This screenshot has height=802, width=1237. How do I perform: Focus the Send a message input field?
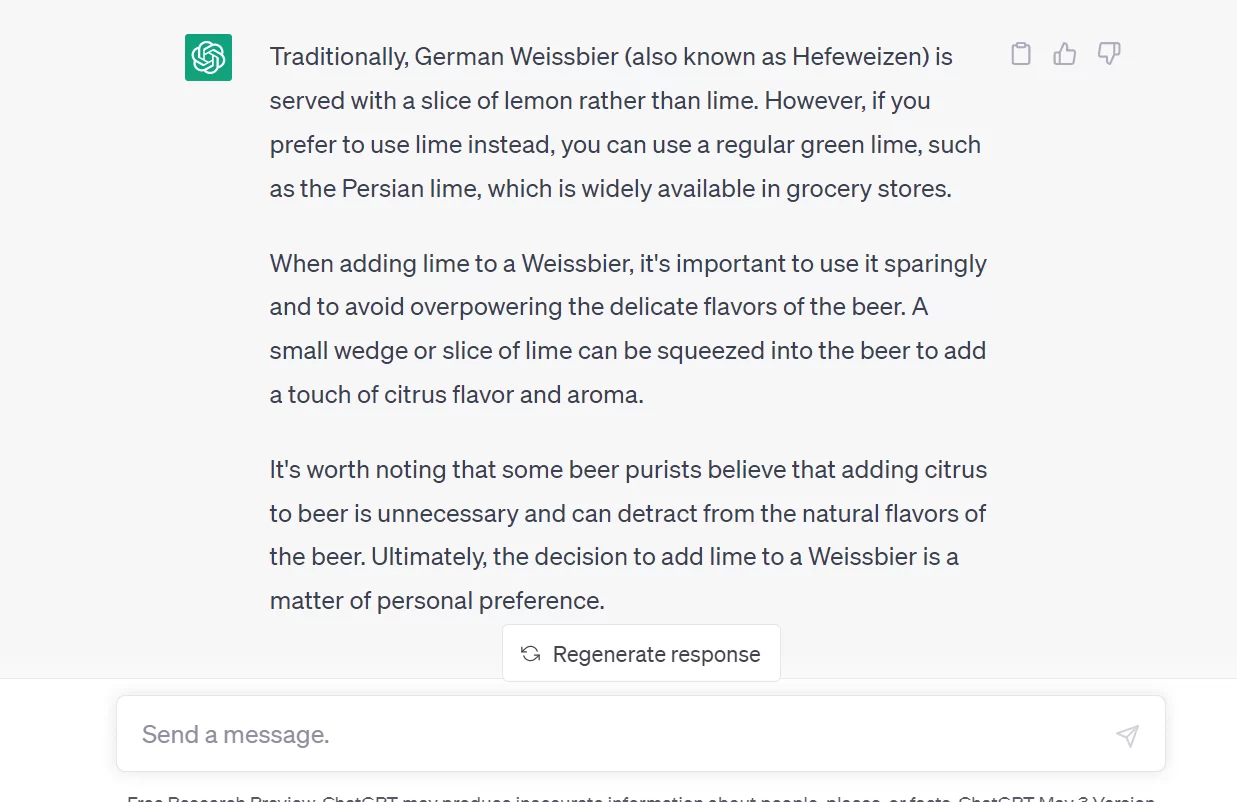tap(641, 734)
